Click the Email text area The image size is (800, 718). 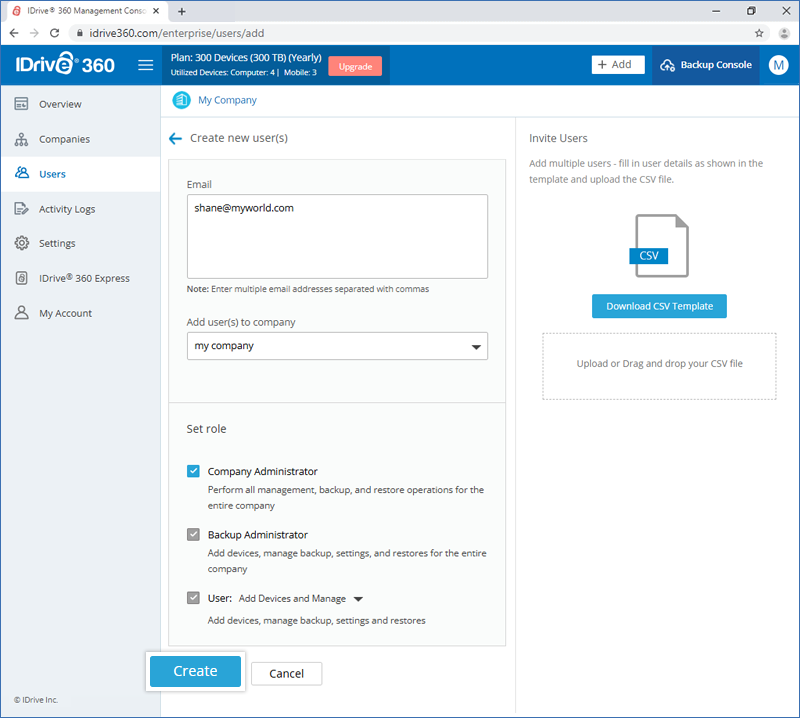337,236
